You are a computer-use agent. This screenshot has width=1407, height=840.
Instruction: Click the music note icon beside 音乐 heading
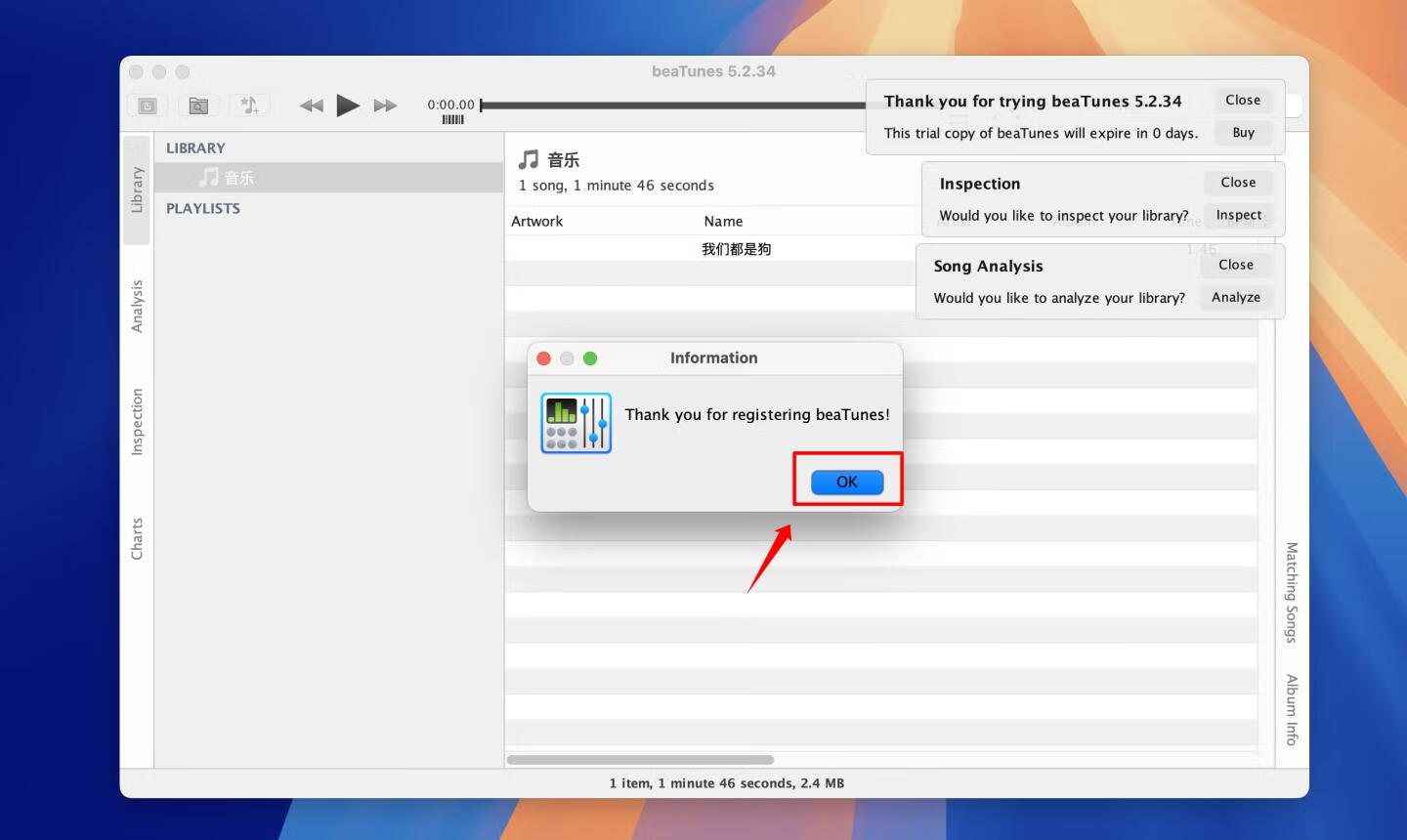click(529, 159)
